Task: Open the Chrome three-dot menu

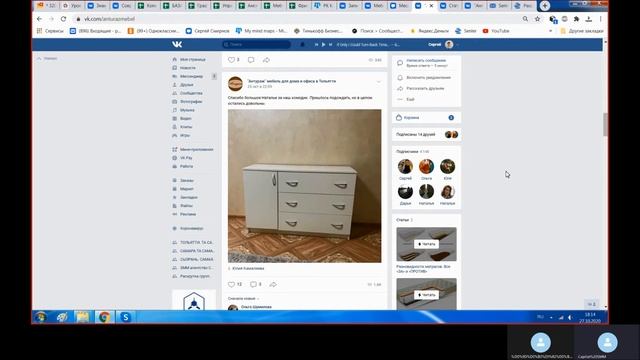Action: tap(600, 19)
